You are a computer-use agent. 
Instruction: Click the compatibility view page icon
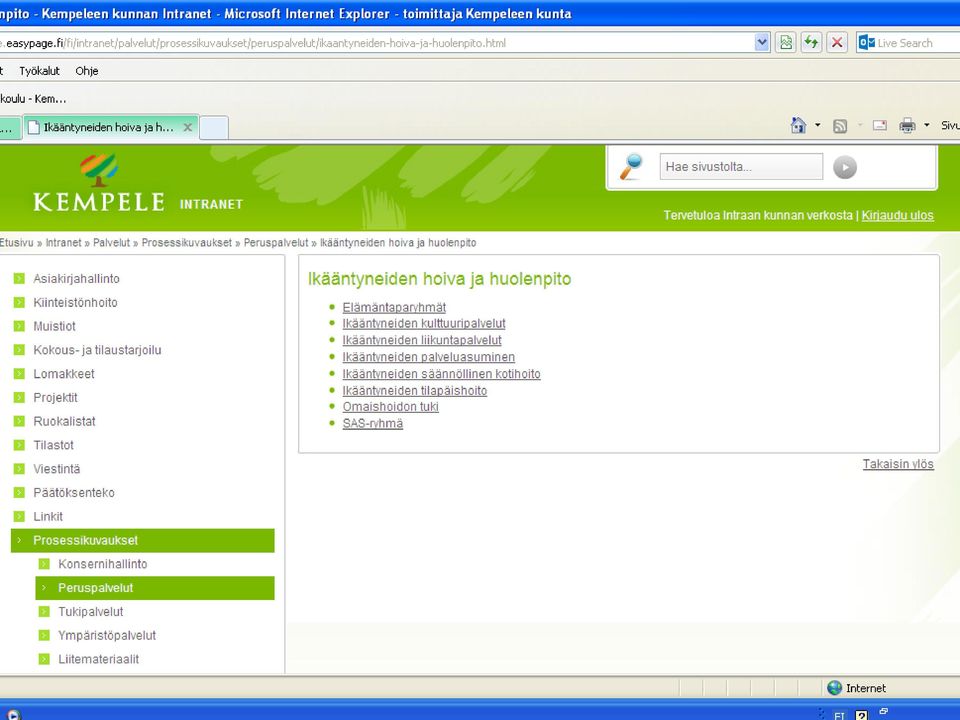coord(786,43)
